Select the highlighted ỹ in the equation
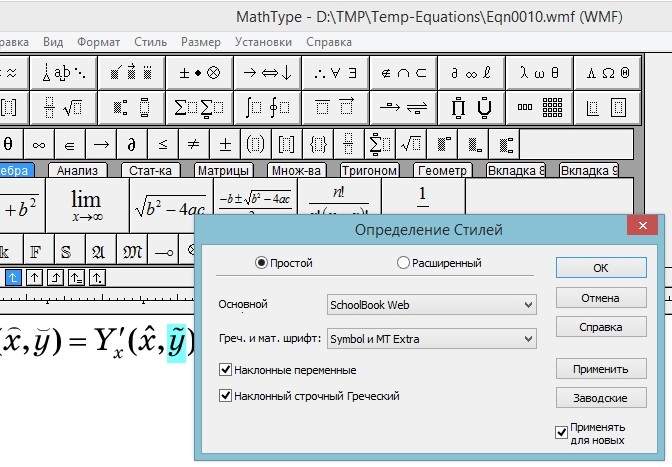The image size is (672, 467). point(177,344)
